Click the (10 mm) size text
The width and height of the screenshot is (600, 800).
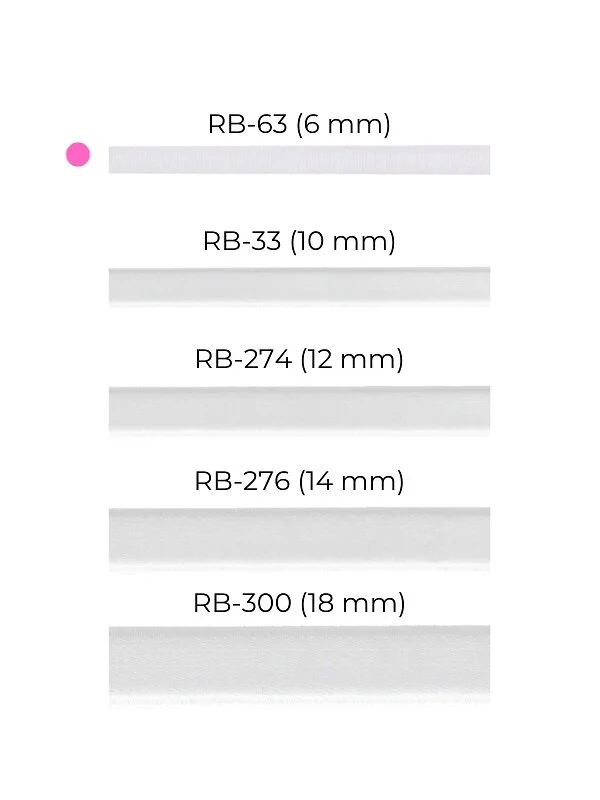[x=343, y=241]
